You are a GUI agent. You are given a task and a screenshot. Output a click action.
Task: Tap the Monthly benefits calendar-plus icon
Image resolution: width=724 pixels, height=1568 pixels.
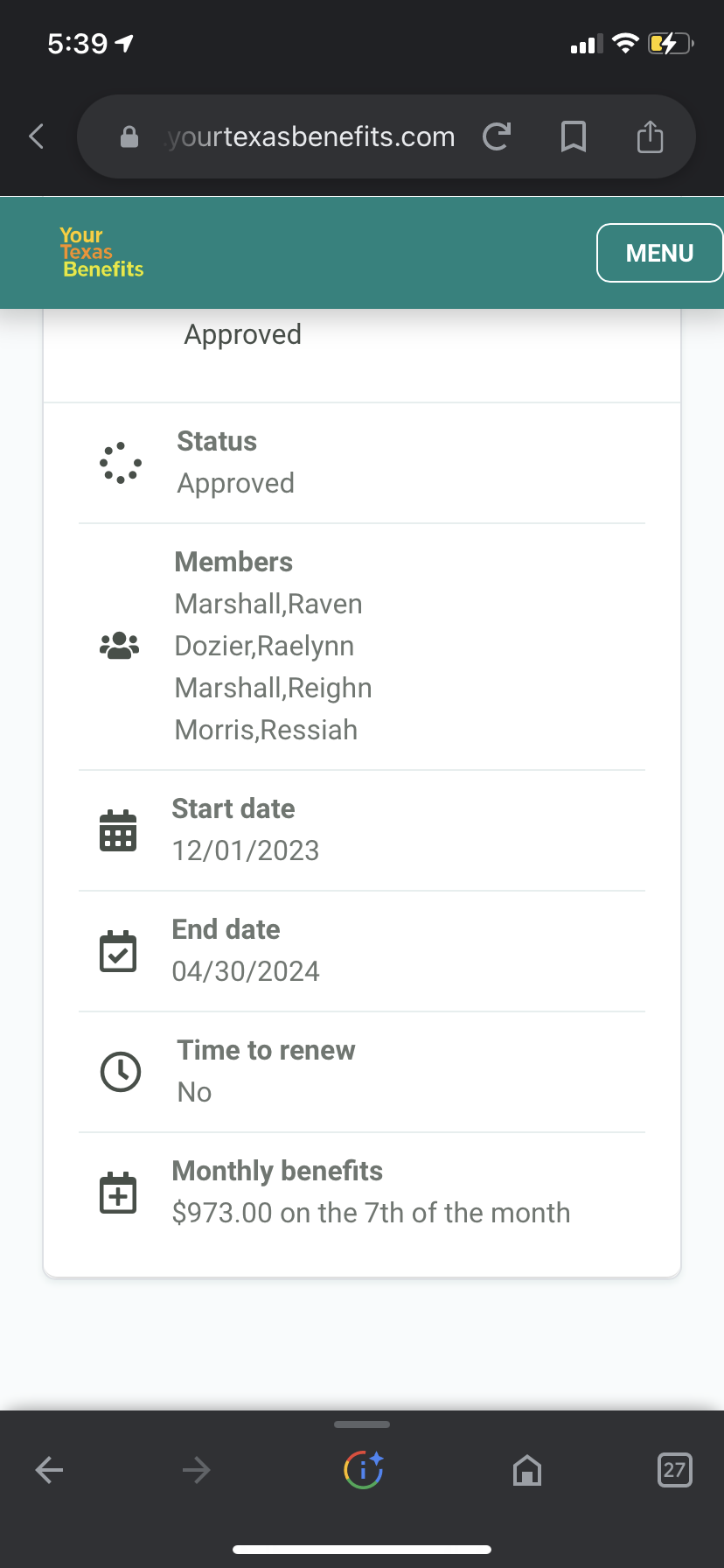(118, 1192)
